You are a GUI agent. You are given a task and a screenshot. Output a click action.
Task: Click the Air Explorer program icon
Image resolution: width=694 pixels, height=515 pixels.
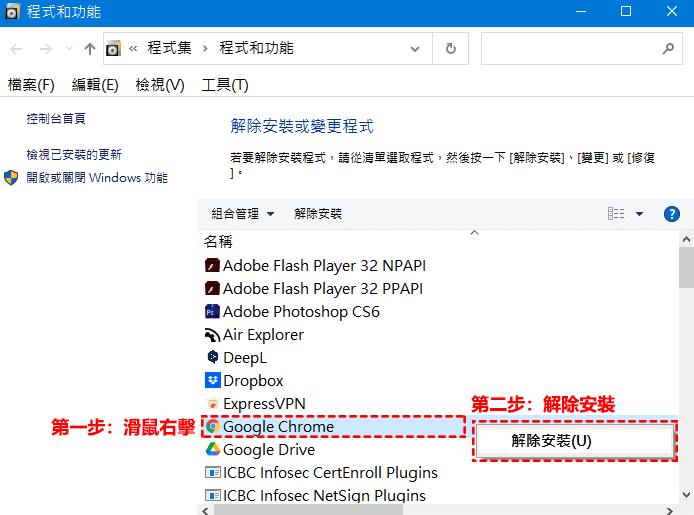coord(212,335)
